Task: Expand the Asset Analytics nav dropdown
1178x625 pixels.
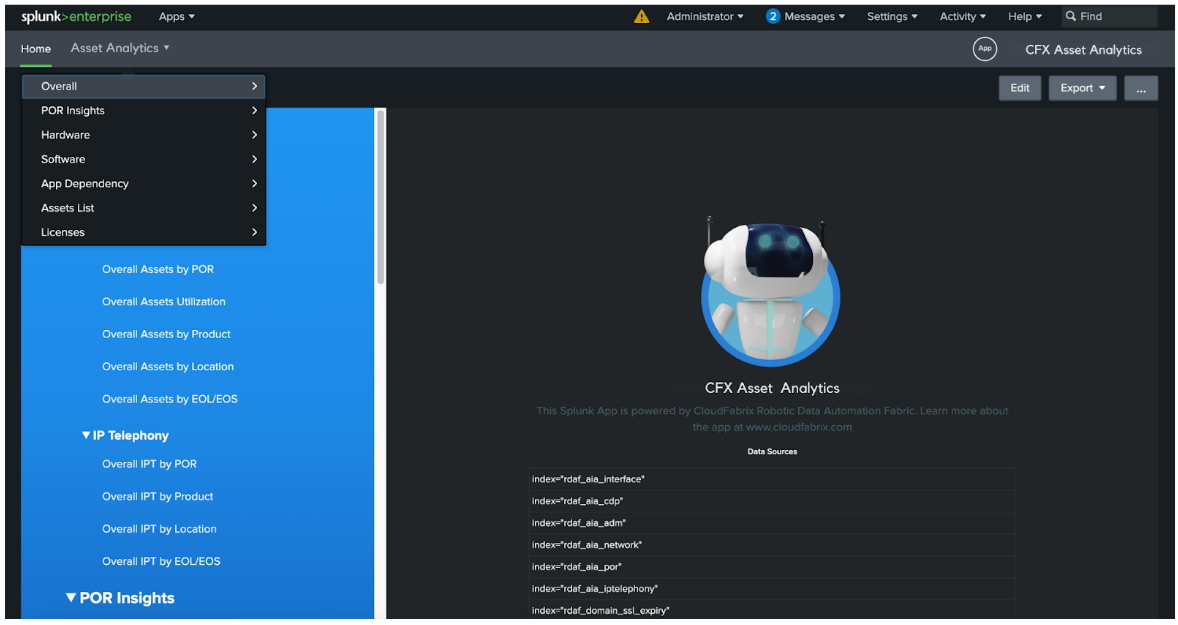Action: tap(120, 48)
